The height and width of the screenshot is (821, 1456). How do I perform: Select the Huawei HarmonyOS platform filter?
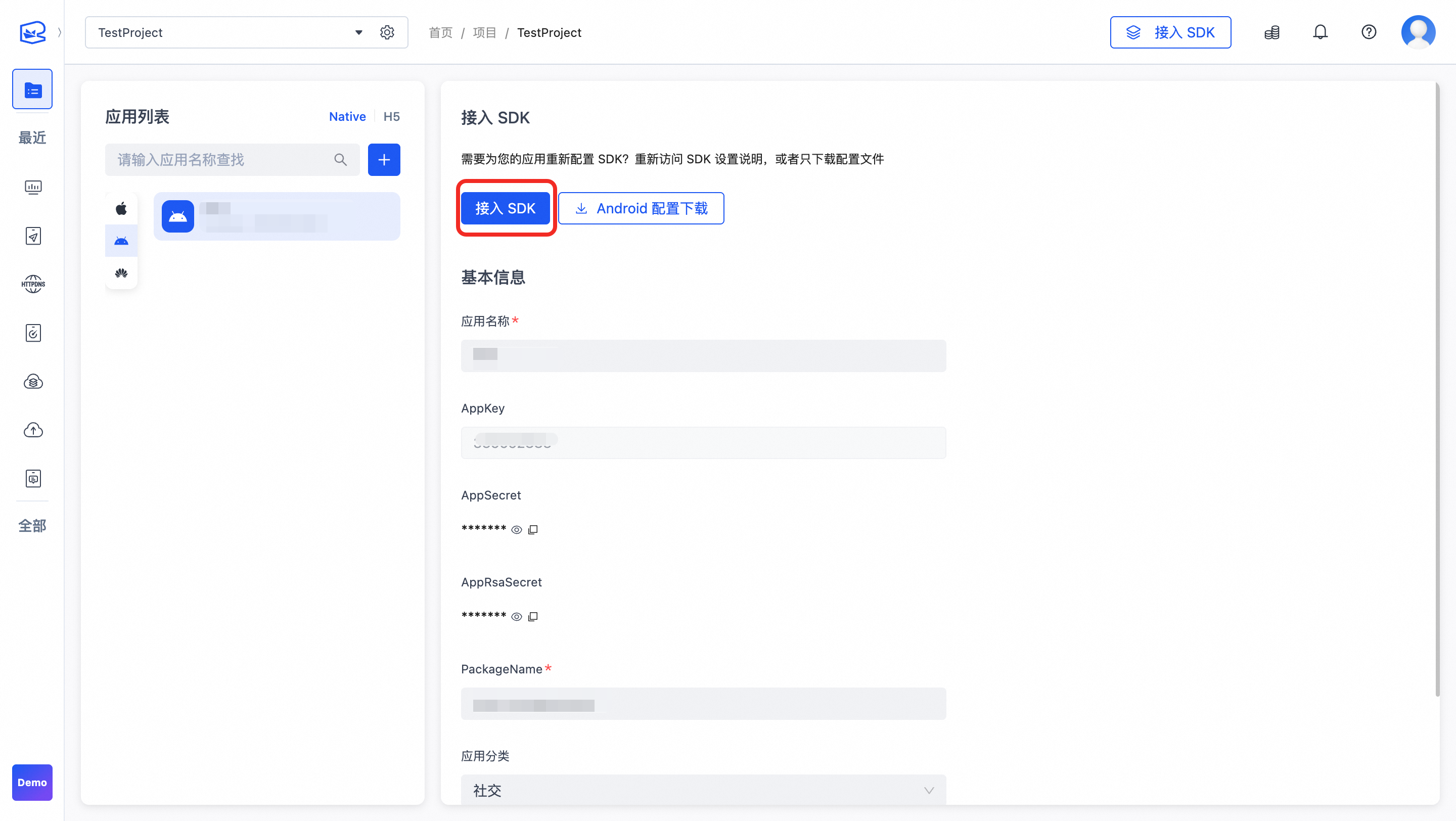[x=121, y=273]
